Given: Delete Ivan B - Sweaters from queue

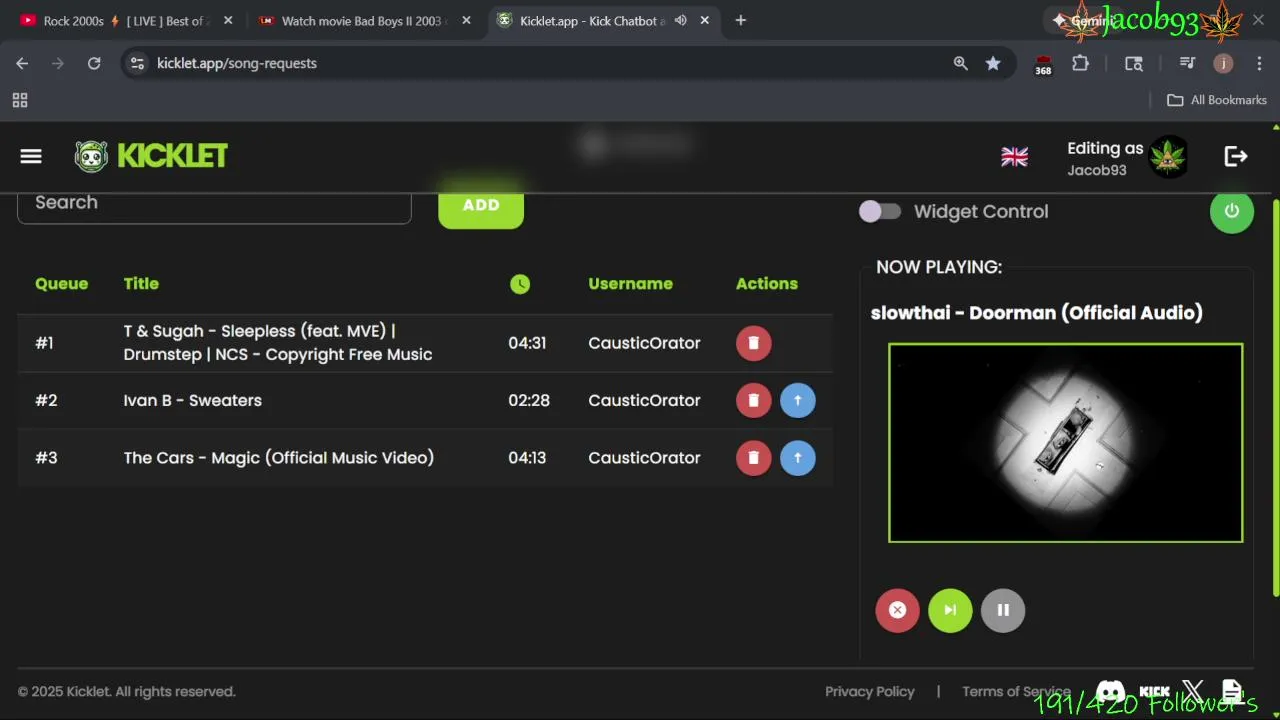Looking at the screenshot, I should [x=754, y=400].
